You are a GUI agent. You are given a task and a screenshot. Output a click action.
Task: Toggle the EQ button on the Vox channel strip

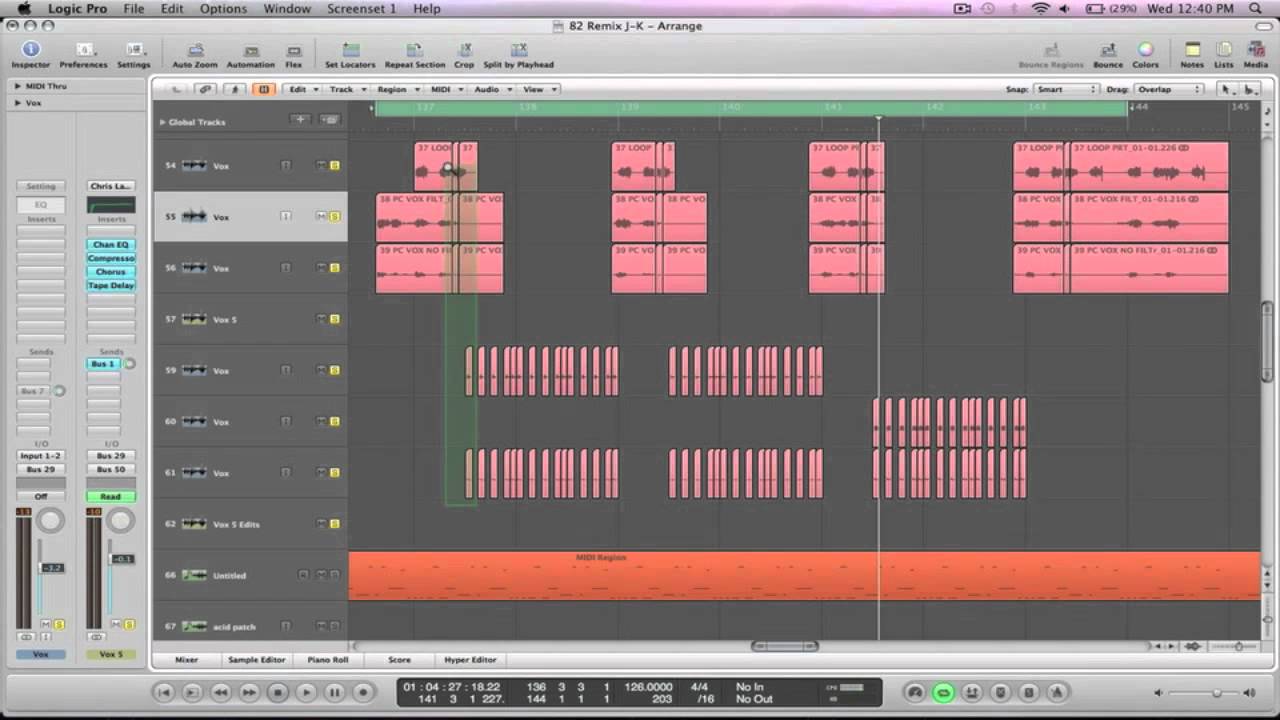(41, 205)
